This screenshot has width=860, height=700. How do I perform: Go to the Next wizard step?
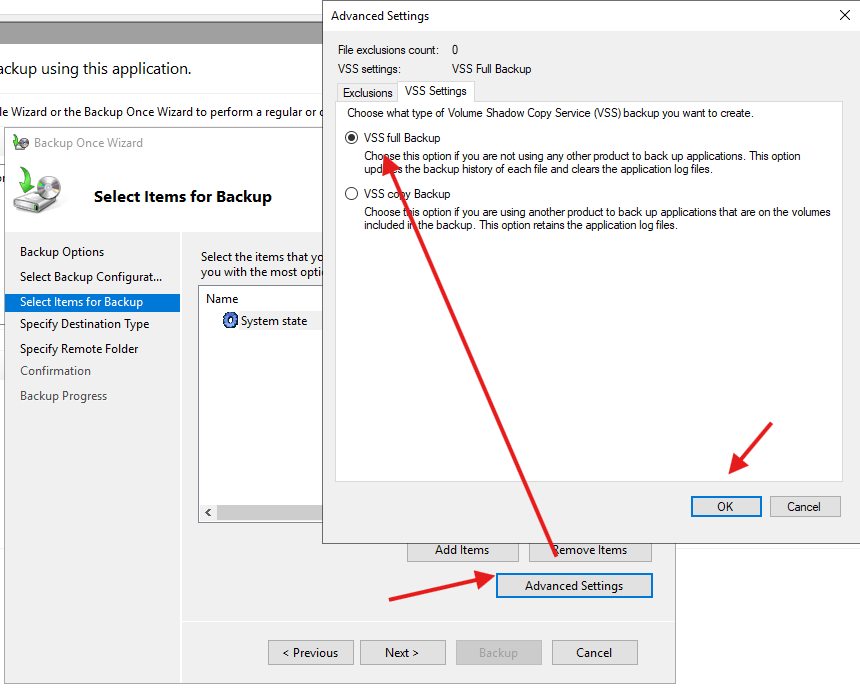point(402,653)
